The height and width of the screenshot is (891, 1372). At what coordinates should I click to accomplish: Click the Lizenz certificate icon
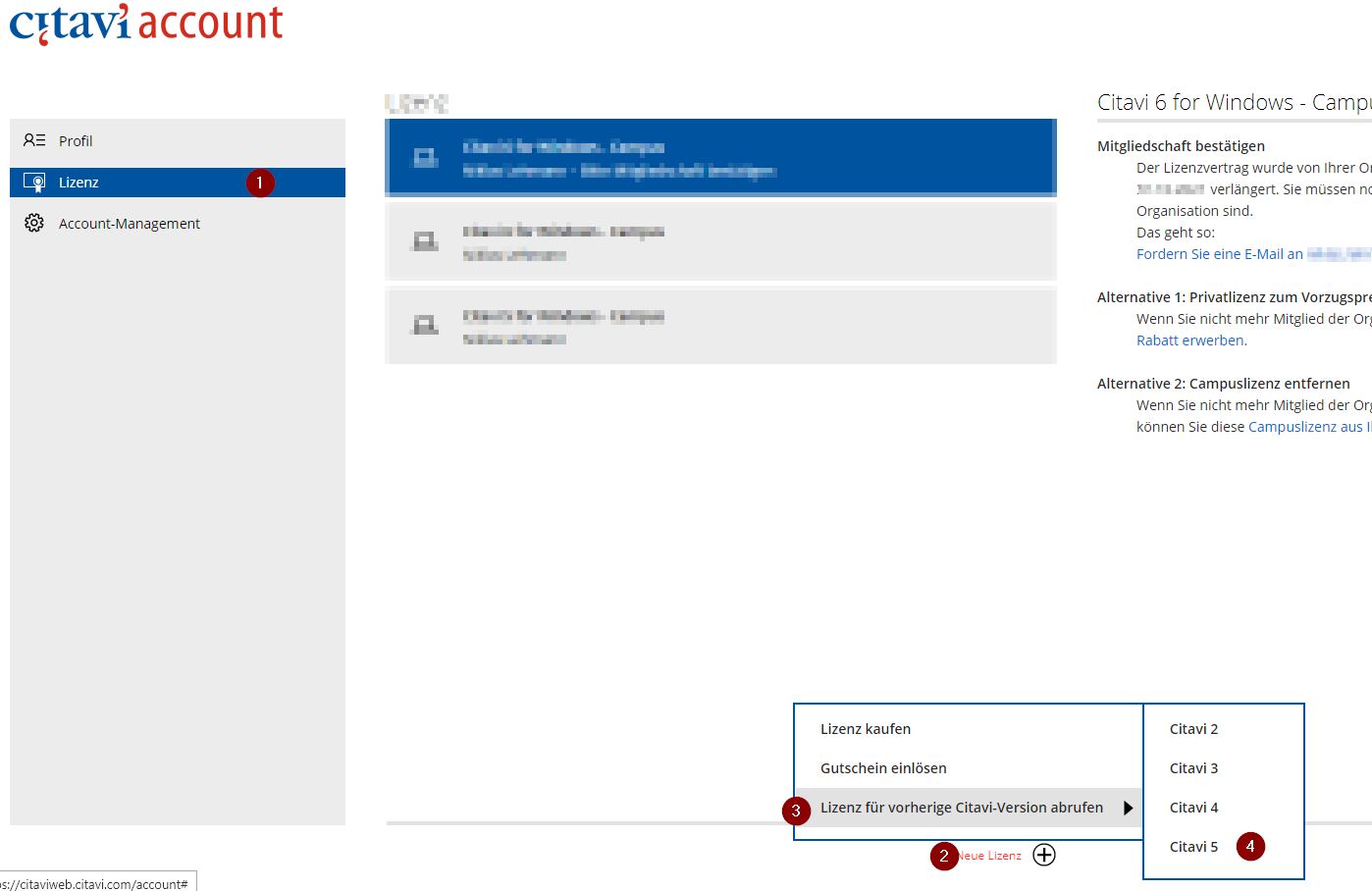pyautogui.click(x=34, y=183)
